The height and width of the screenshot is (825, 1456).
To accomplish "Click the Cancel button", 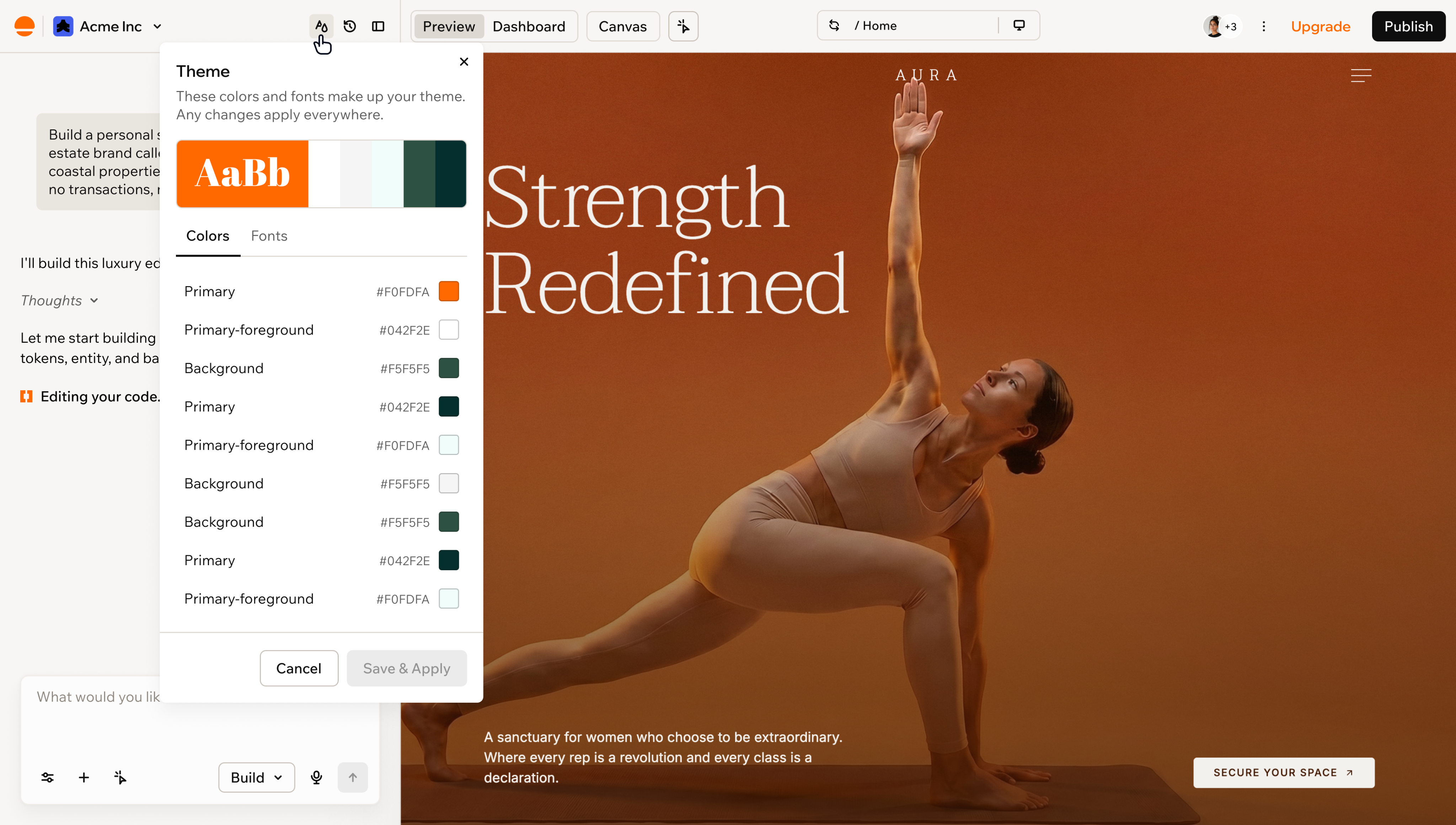I will 299,668.
